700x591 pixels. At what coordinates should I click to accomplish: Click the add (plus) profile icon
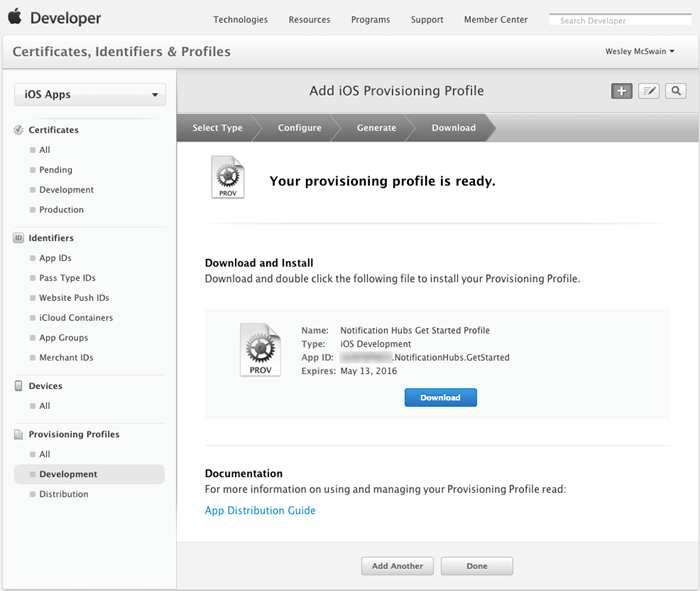coord(621,91)
